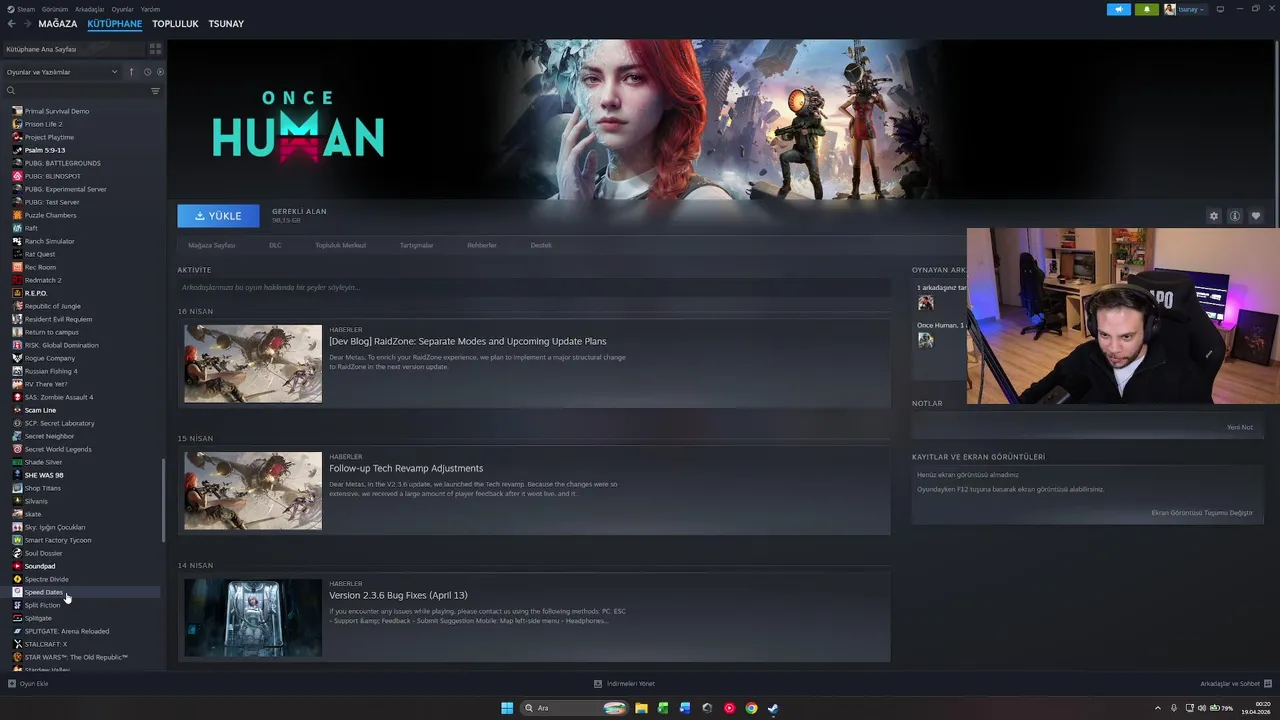
Task: Click the Windows taskbar search box
Action: click(x=576, y=708)
